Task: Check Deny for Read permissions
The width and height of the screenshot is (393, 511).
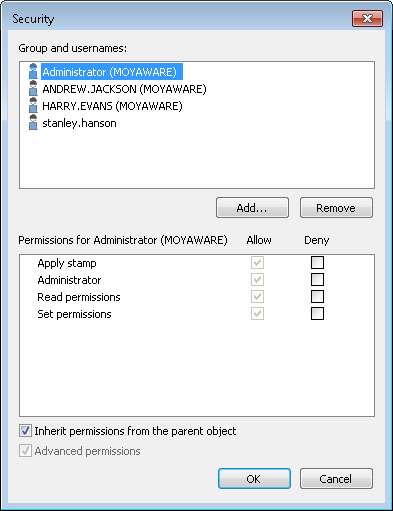Action: tap(317, 296)
